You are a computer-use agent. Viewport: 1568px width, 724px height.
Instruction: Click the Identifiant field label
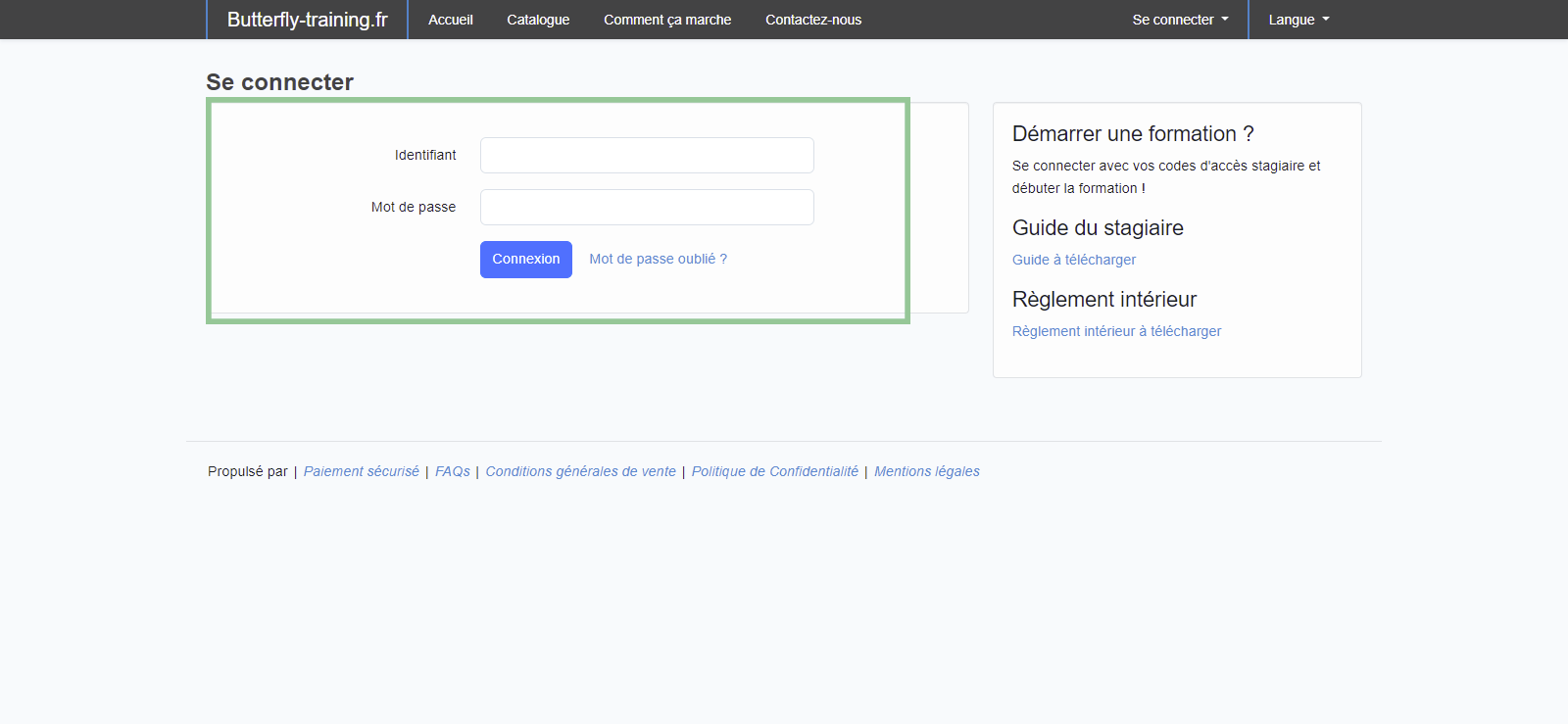coord(425,156)
